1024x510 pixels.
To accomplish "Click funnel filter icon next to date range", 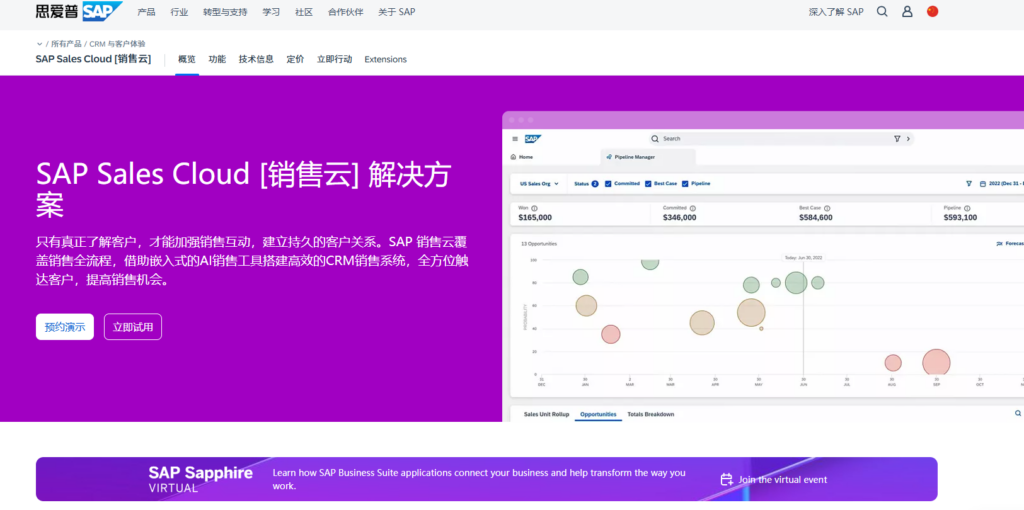I will (x=968, y=183).
